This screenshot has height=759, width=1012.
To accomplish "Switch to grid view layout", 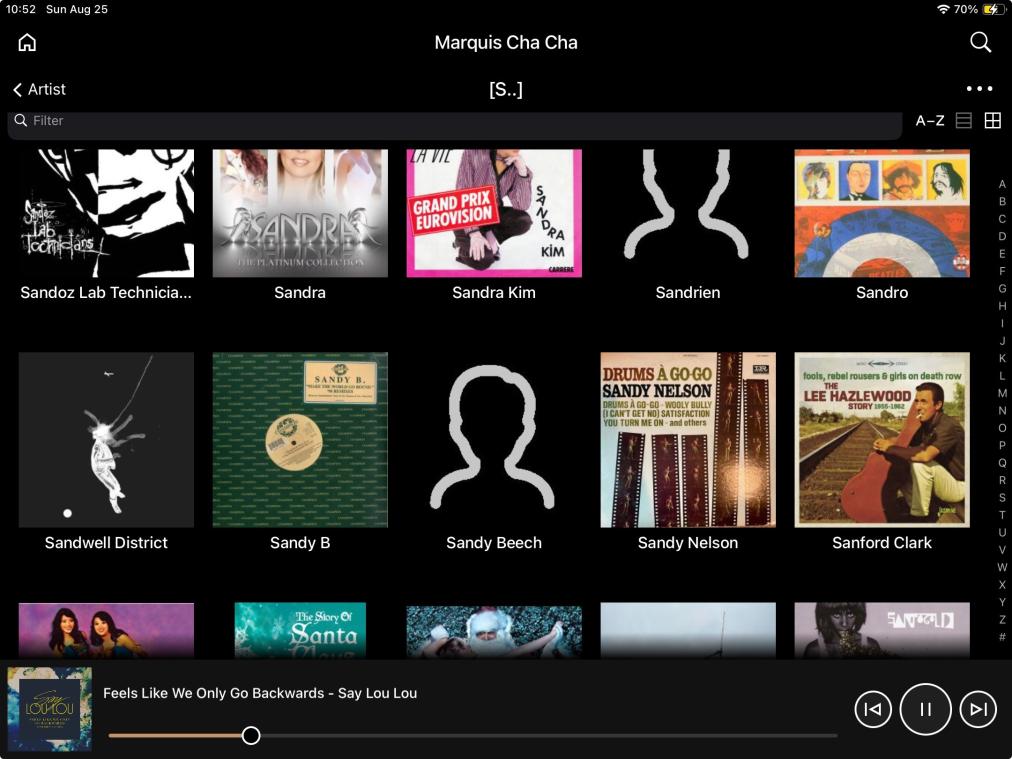I will point(992,120).
